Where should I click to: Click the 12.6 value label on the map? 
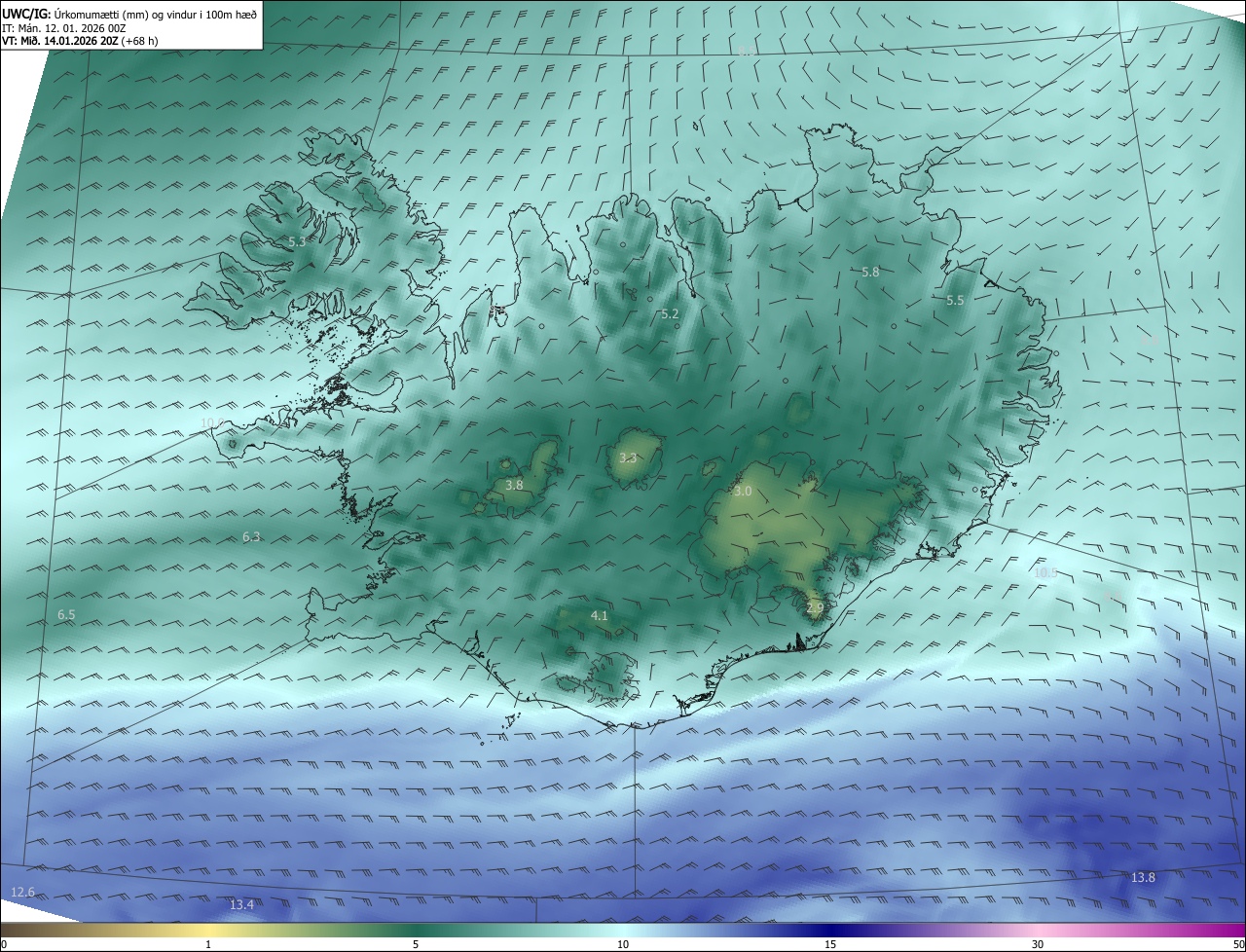22,892
